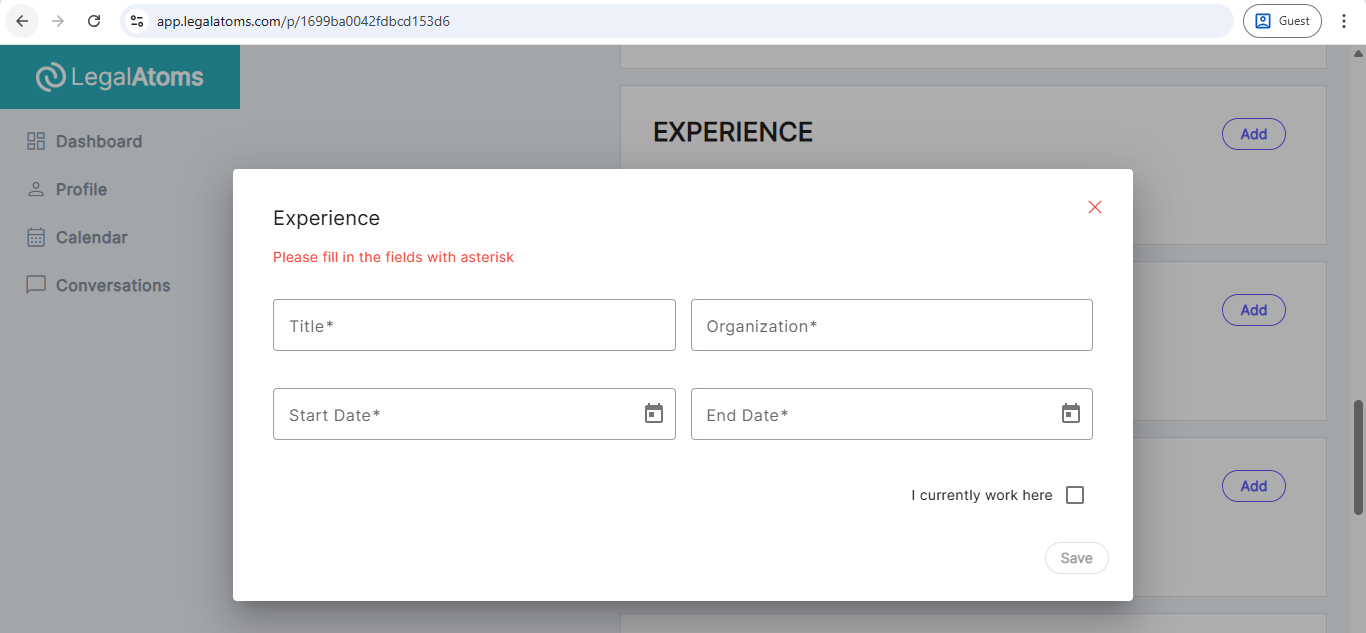Click the page vertical scrollbar thumb

(1358, 457)
